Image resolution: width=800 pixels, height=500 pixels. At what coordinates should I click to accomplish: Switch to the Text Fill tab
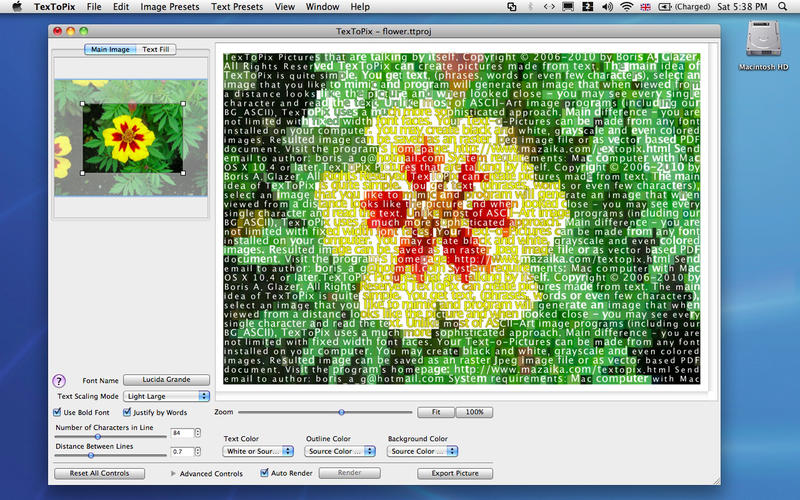coord(155,49)
